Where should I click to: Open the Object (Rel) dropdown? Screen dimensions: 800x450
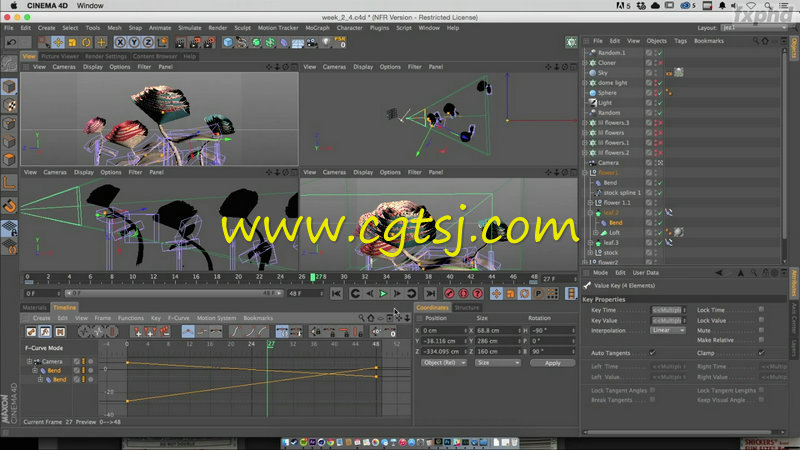pos(443,363)
